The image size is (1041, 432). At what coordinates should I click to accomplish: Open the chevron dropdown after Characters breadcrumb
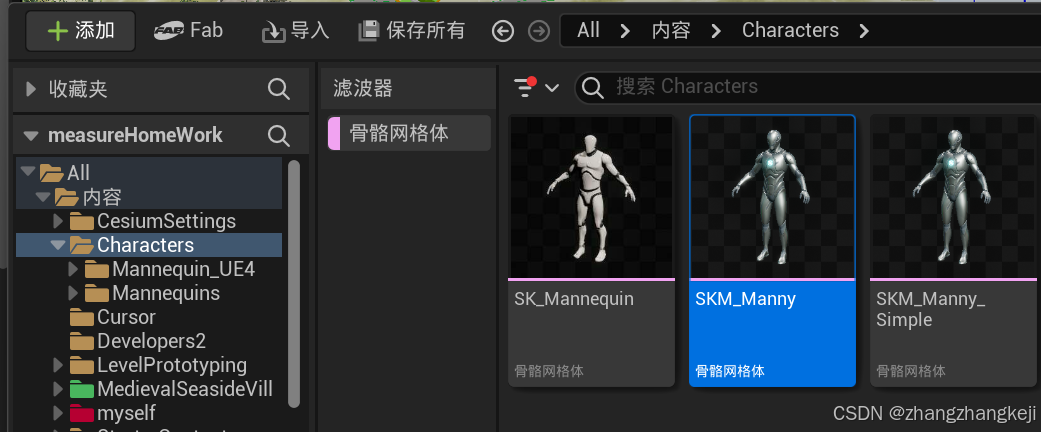[x=864, y=31]
